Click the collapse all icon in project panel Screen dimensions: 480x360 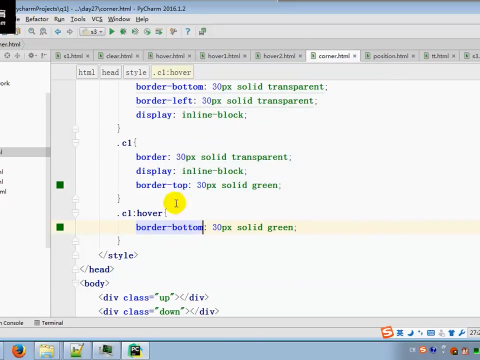pyautogui.click(x=18, y=55)
